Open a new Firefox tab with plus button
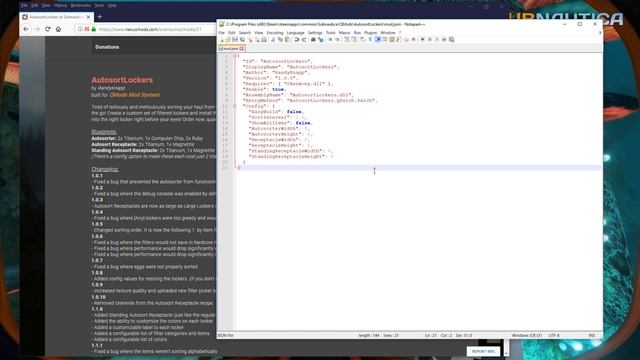 click(x=100, y=17)
